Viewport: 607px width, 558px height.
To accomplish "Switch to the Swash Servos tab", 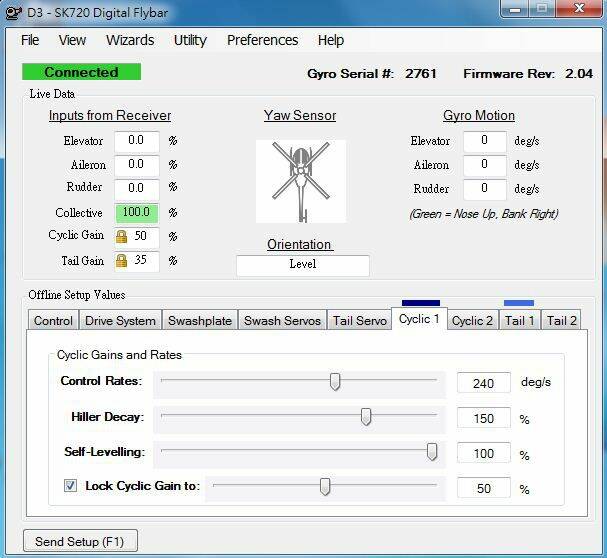I will (282, 321).
